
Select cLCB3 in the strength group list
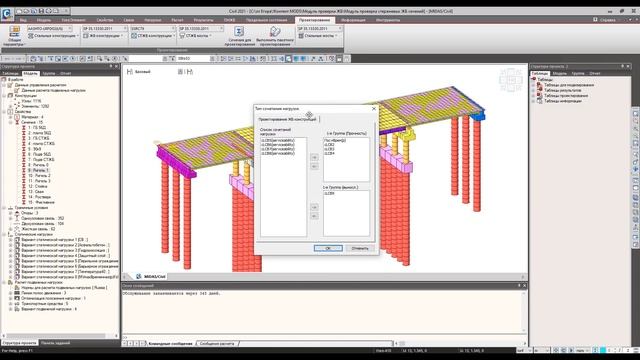[329, 149]
